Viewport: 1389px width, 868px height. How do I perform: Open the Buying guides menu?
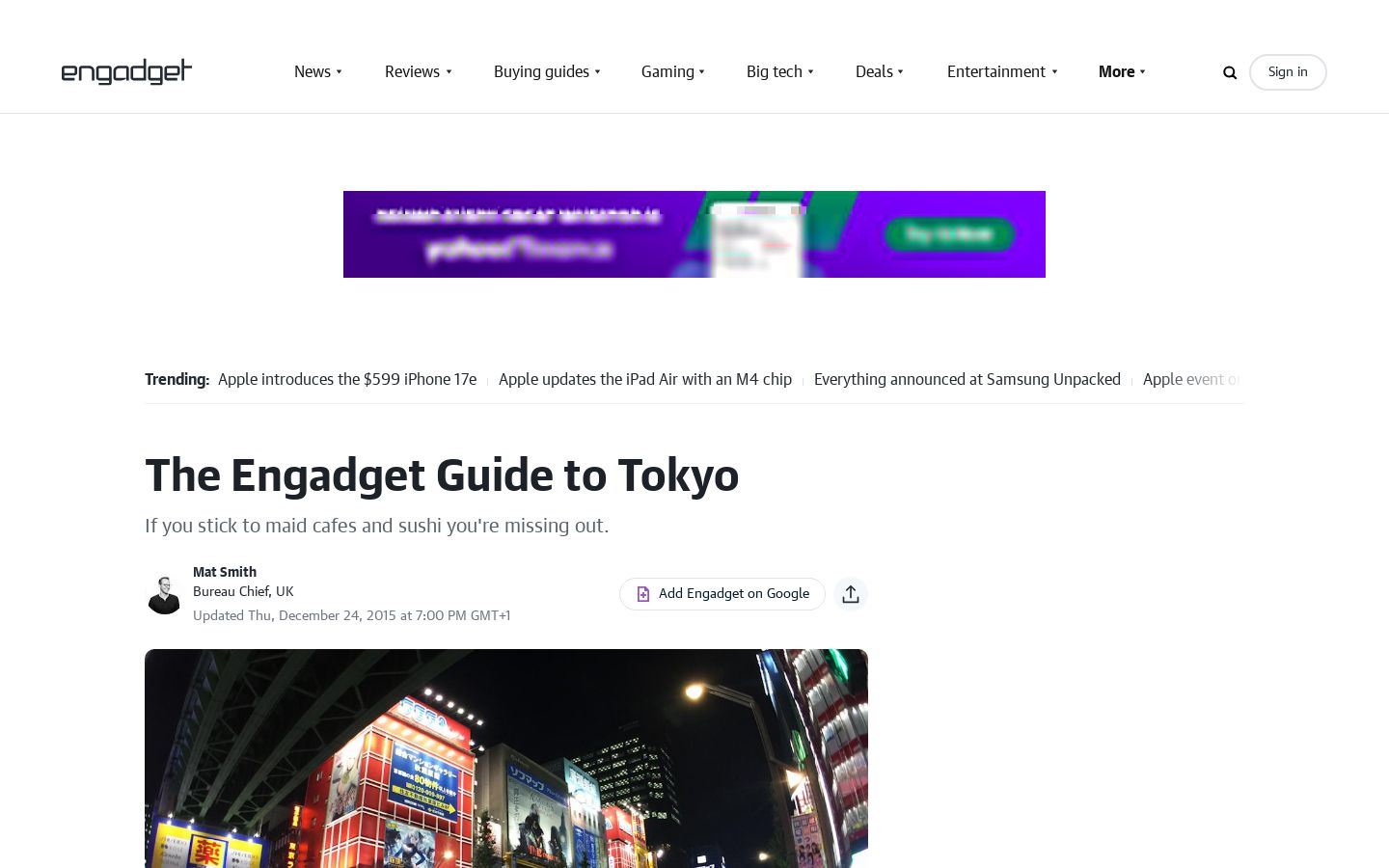coord(541,71)
